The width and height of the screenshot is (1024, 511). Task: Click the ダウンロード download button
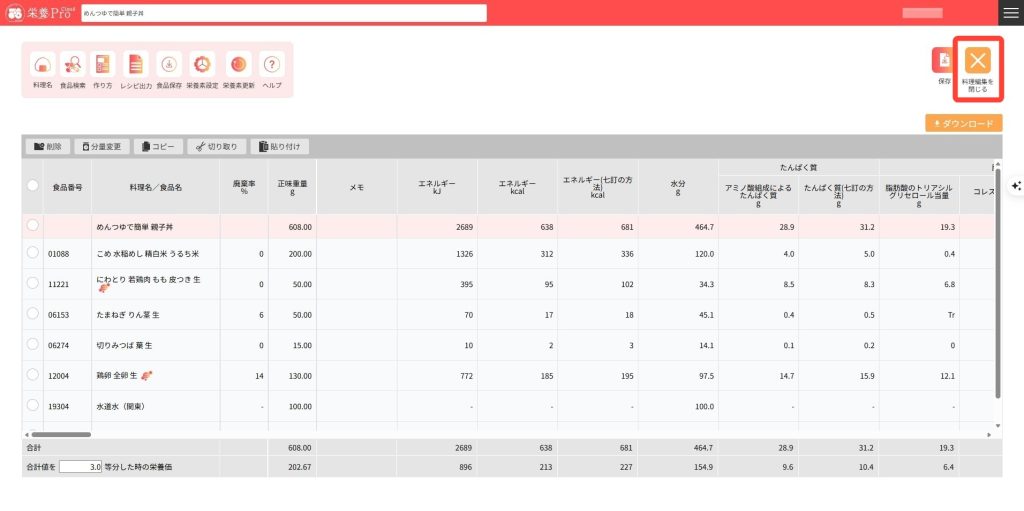pos(963,123)
